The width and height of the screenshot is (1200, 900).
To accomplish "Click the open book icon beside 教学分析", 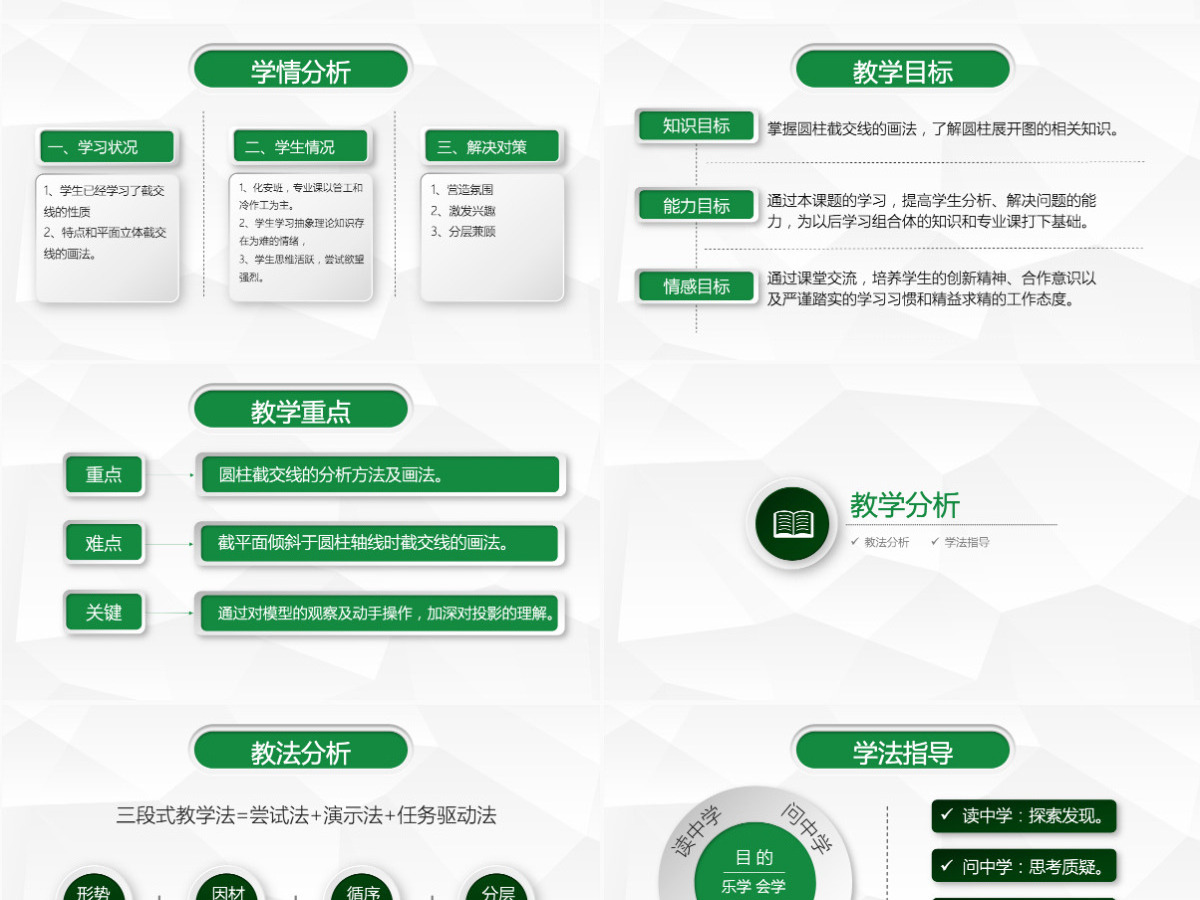I will pyautogui.click(x=793, y=523).
